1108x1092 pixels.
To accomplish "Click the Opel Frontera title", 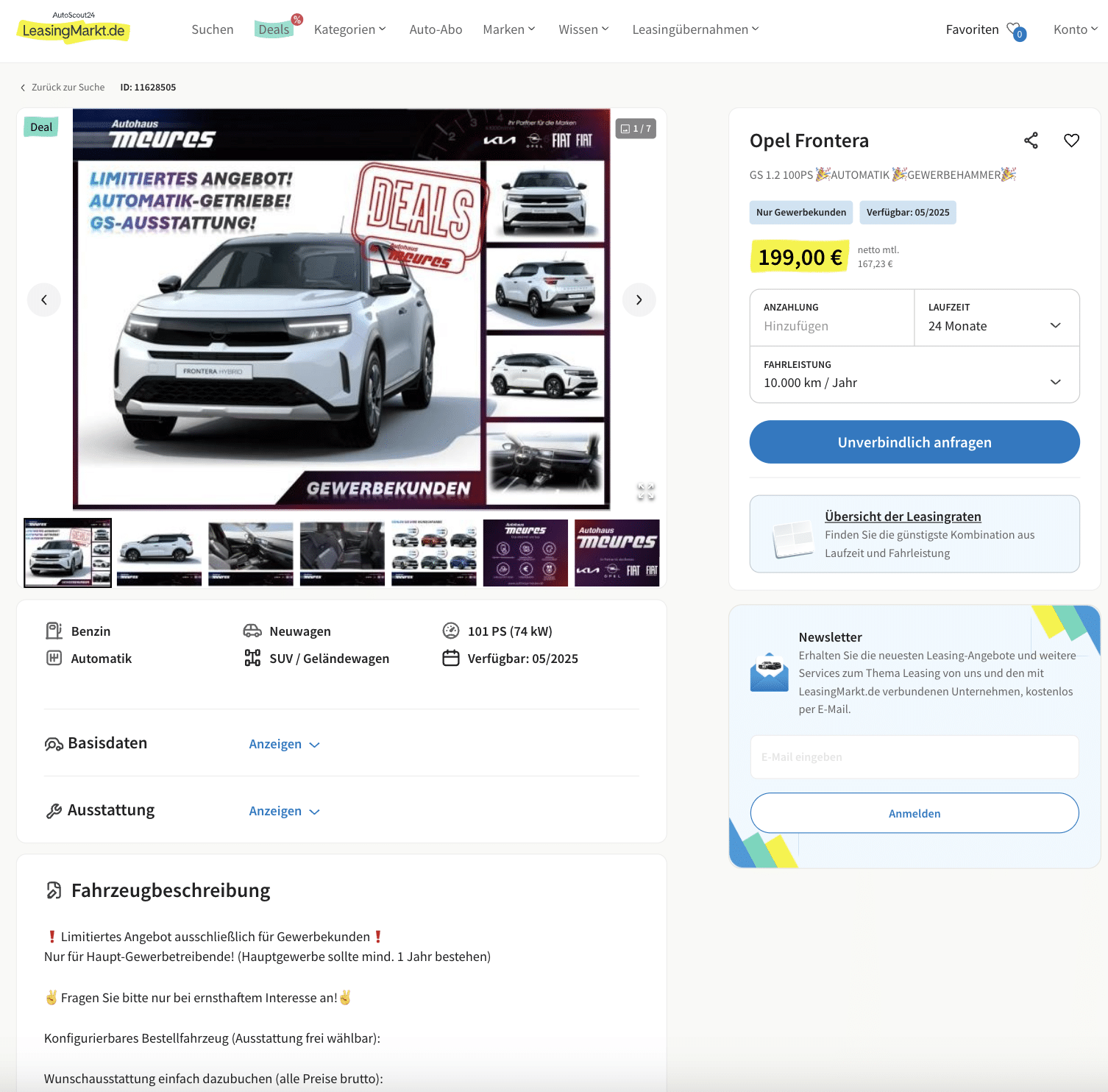I will click(x=809, y=141).
